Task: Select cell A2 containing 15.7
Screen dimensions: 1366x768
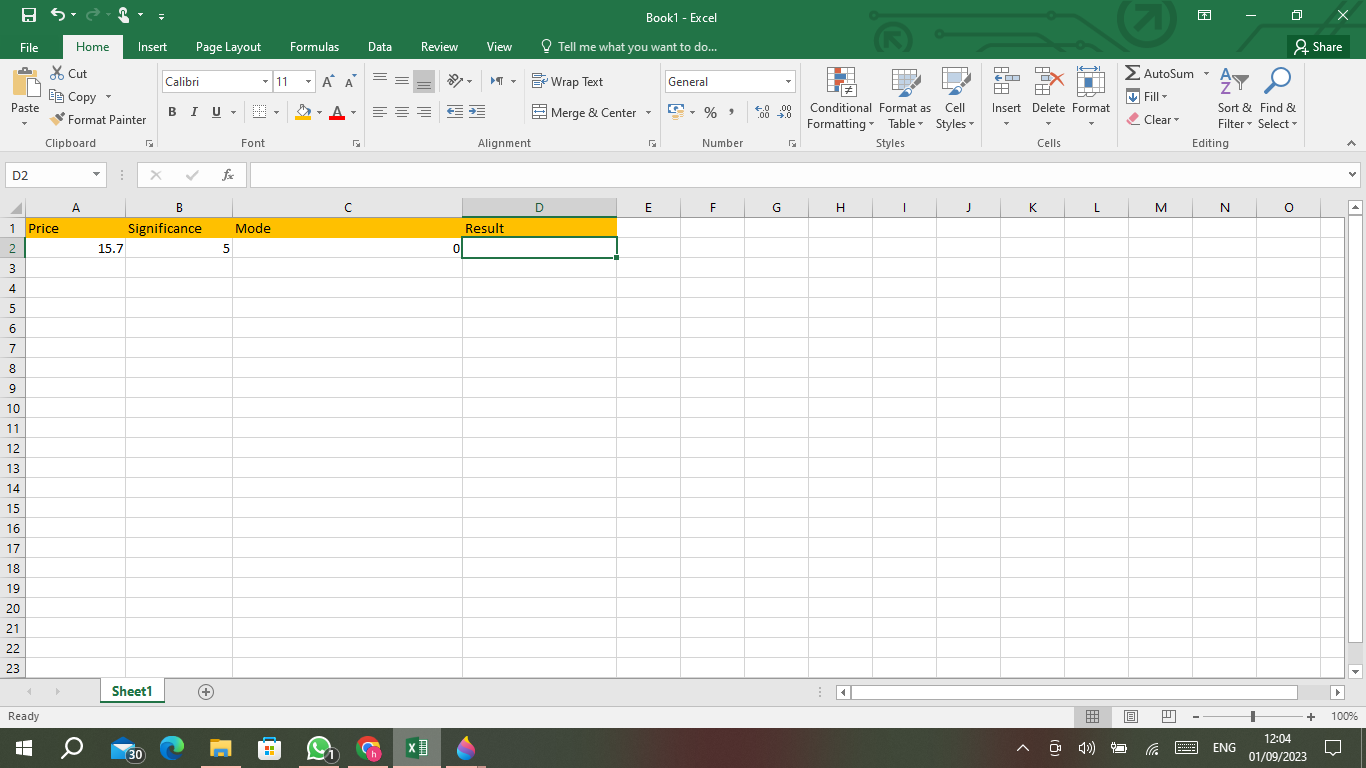Action: 75,248
